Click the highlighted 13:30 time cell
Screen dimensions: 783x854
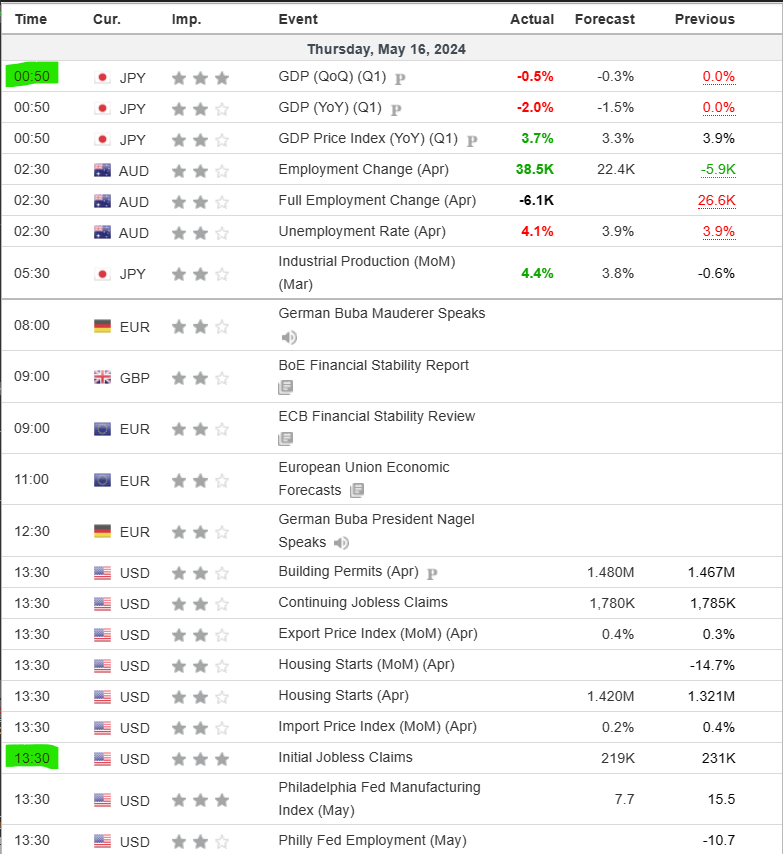tap(32, 758)
